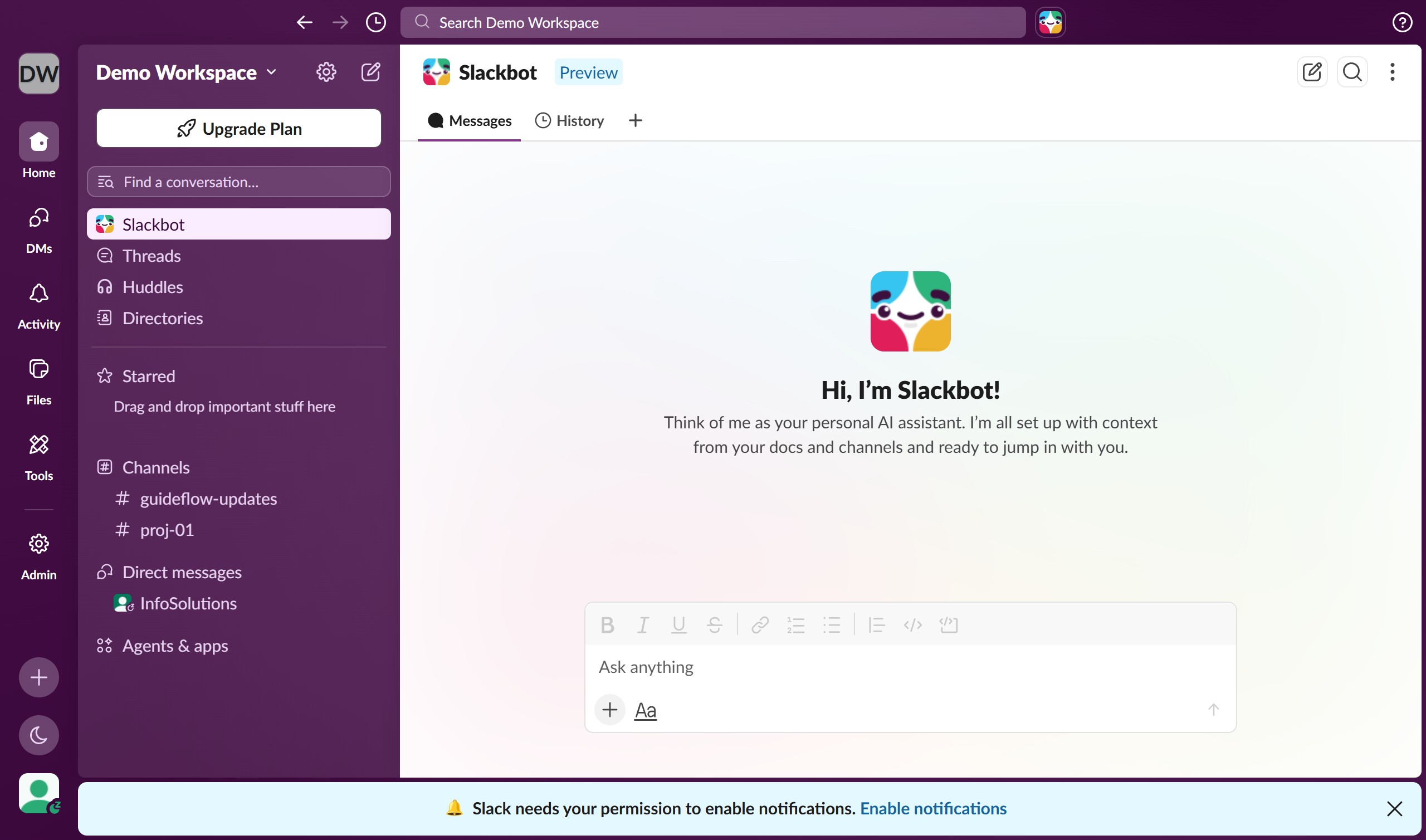Toggle bulleted list formatting
This screenshot has width=1426, height=840.
coord(831,625)
